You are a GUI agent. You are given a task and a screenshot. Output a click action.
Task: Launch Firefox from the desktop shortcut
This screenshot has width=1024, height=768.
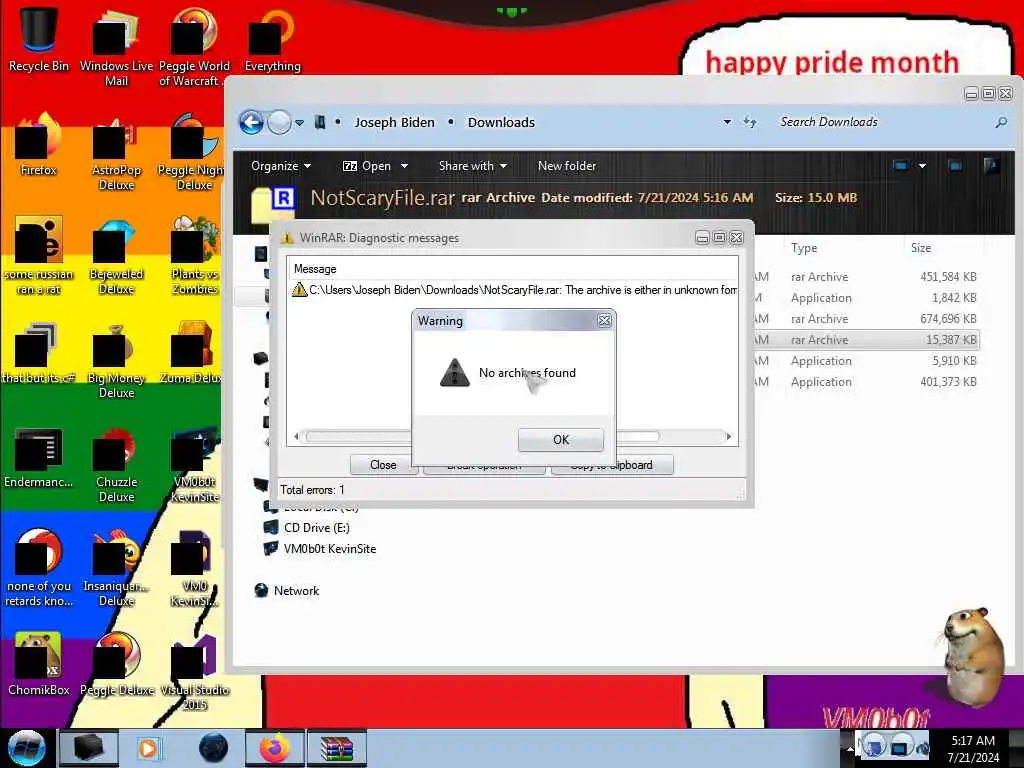(39, 144)
